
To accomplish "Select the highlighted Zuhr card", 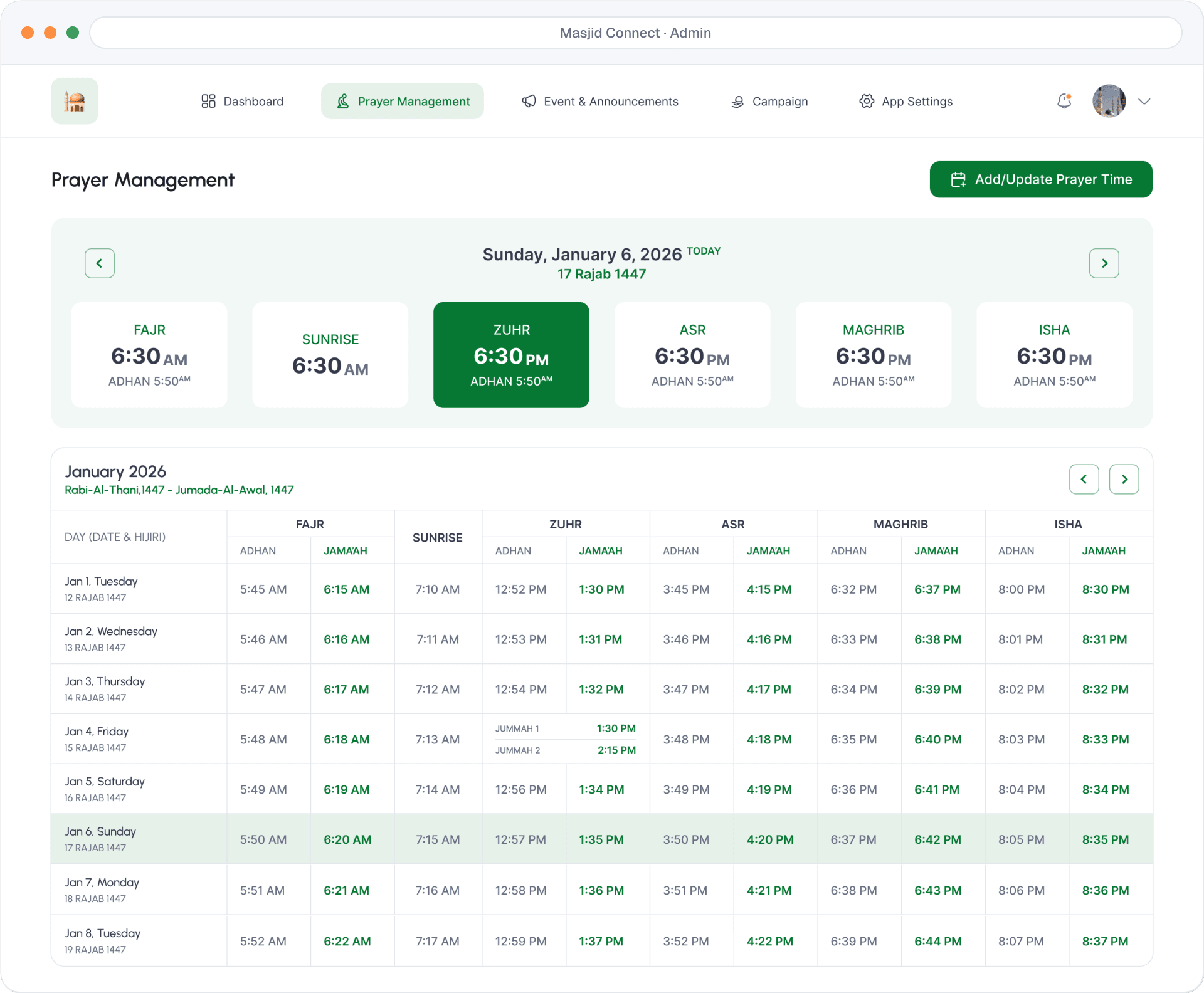I will (511, 355).
